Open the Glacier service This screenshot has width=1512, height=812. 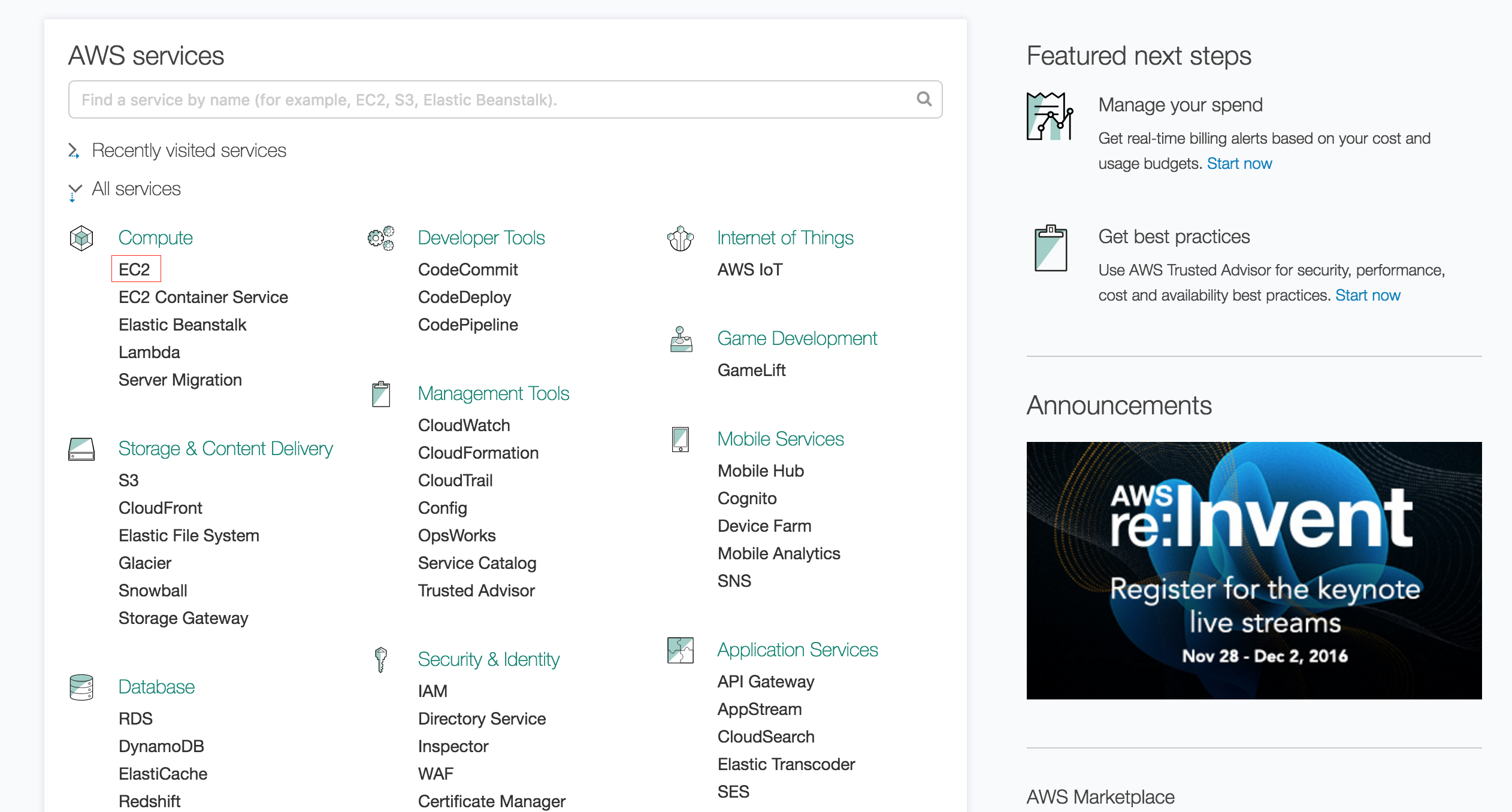[145, 563]
